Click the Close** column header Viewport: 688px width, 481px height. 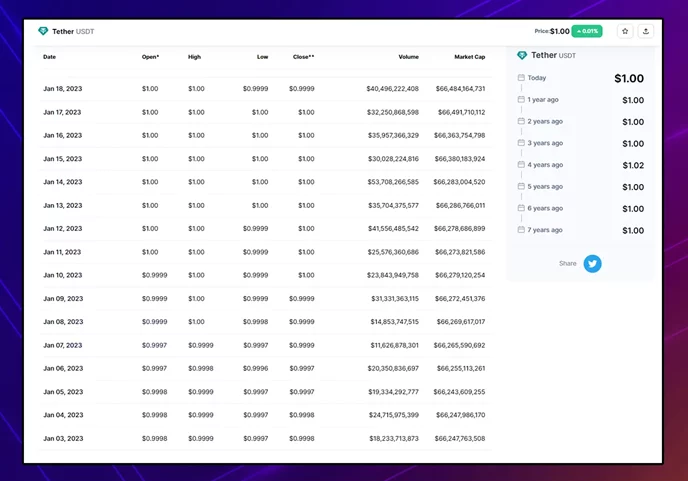pyautogui.click(x=304, y=57)
